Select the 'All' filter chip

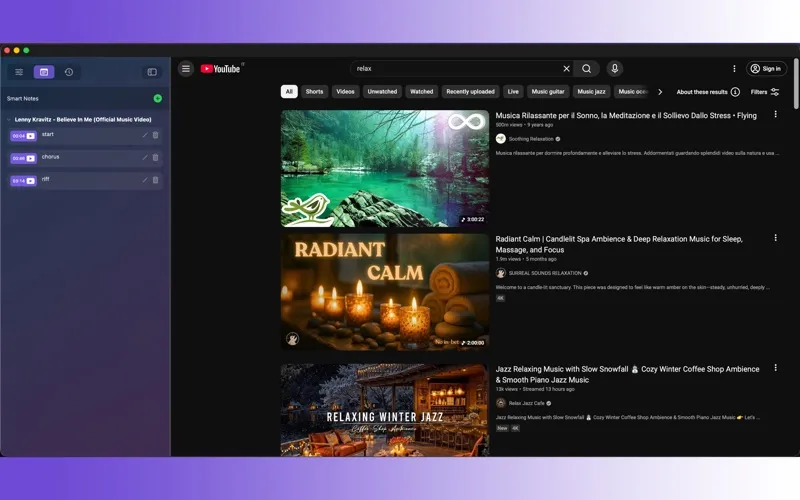coord(289,91)
